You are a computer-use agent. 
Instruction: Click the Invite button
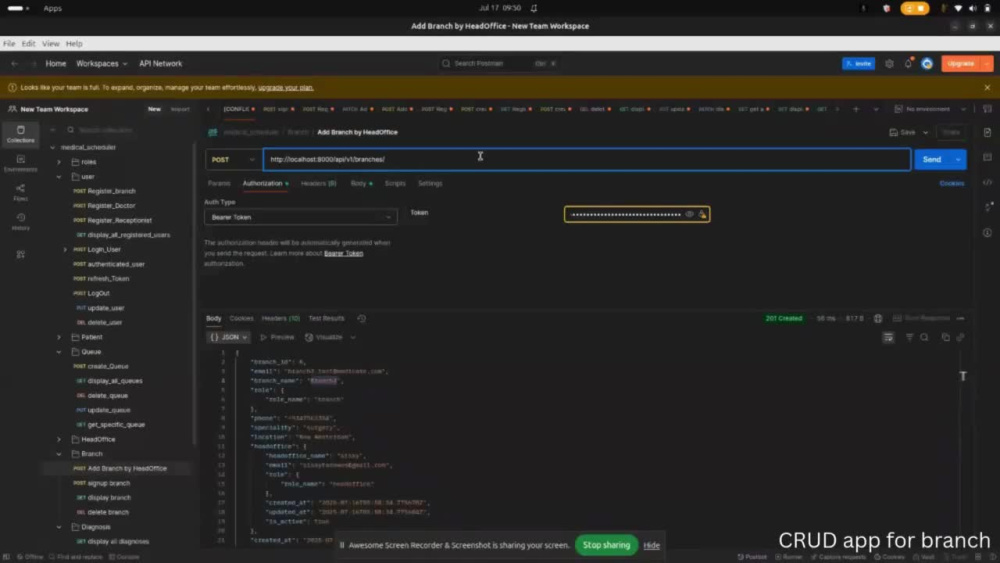tap(858, 64)
